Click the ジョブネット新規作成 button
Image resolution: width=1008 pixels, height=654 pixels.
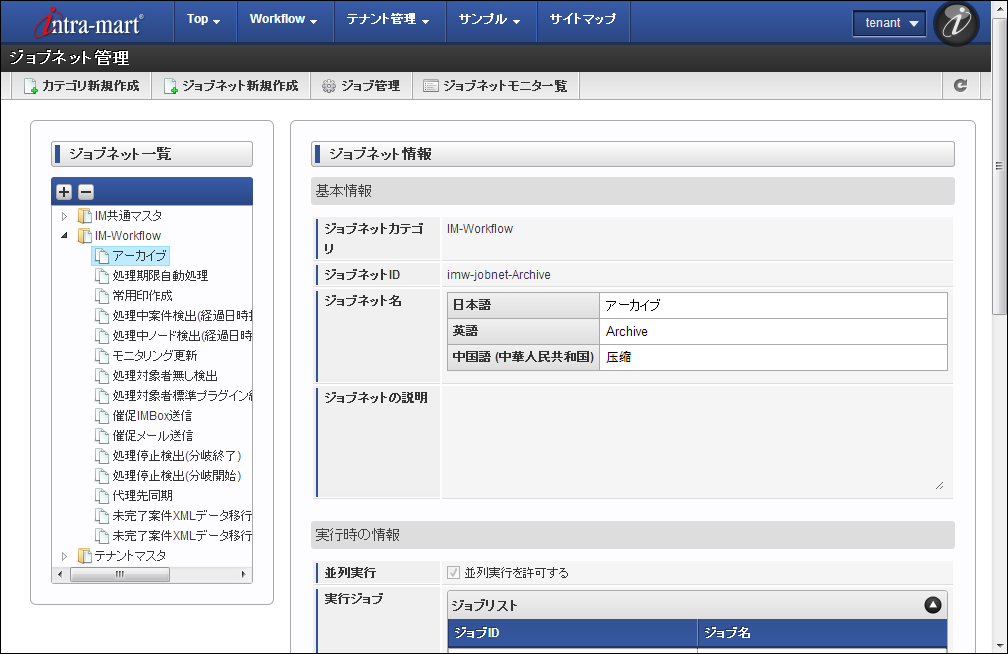231,86
